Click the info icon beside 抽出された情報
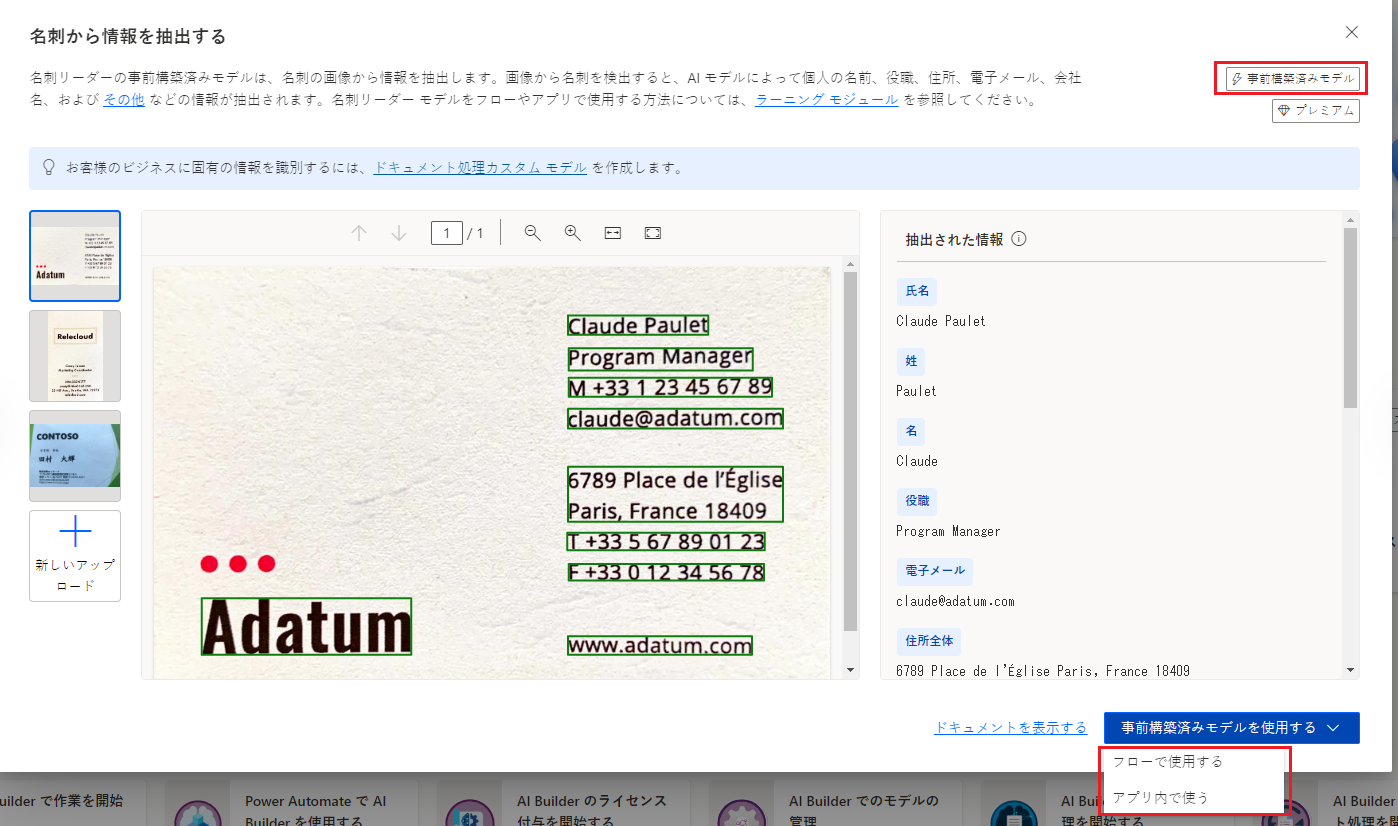Viewport: 1398px width, 826px height. coord(1019,239)
